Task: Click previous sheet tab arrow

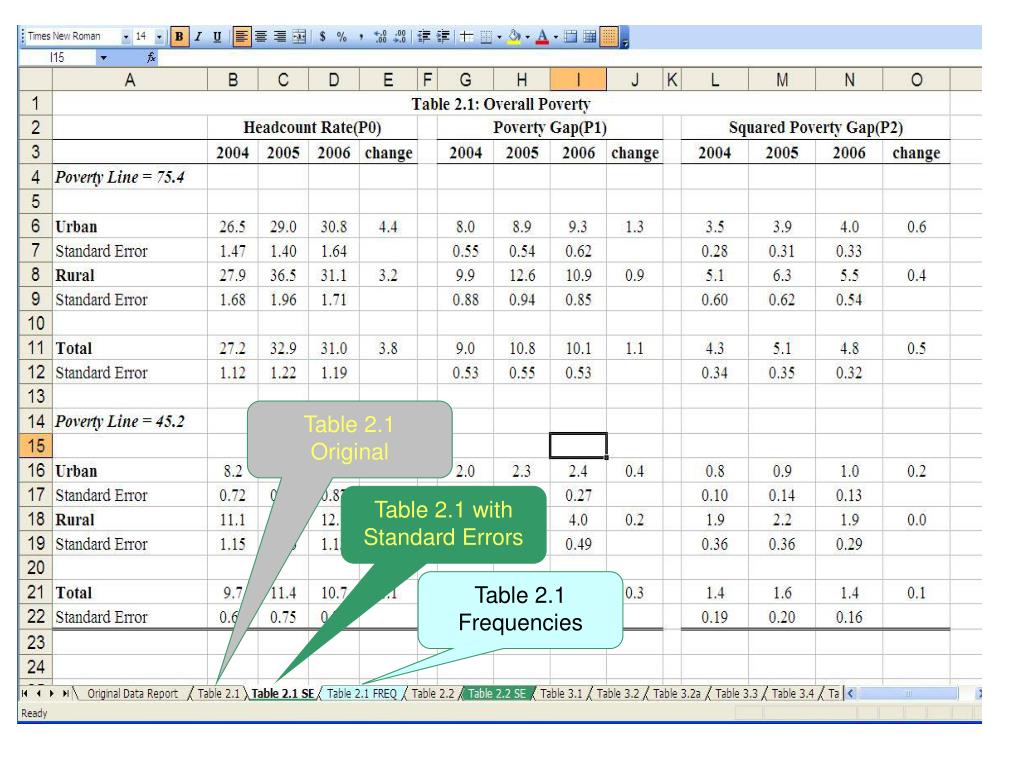Action: (x=39, y=693)
